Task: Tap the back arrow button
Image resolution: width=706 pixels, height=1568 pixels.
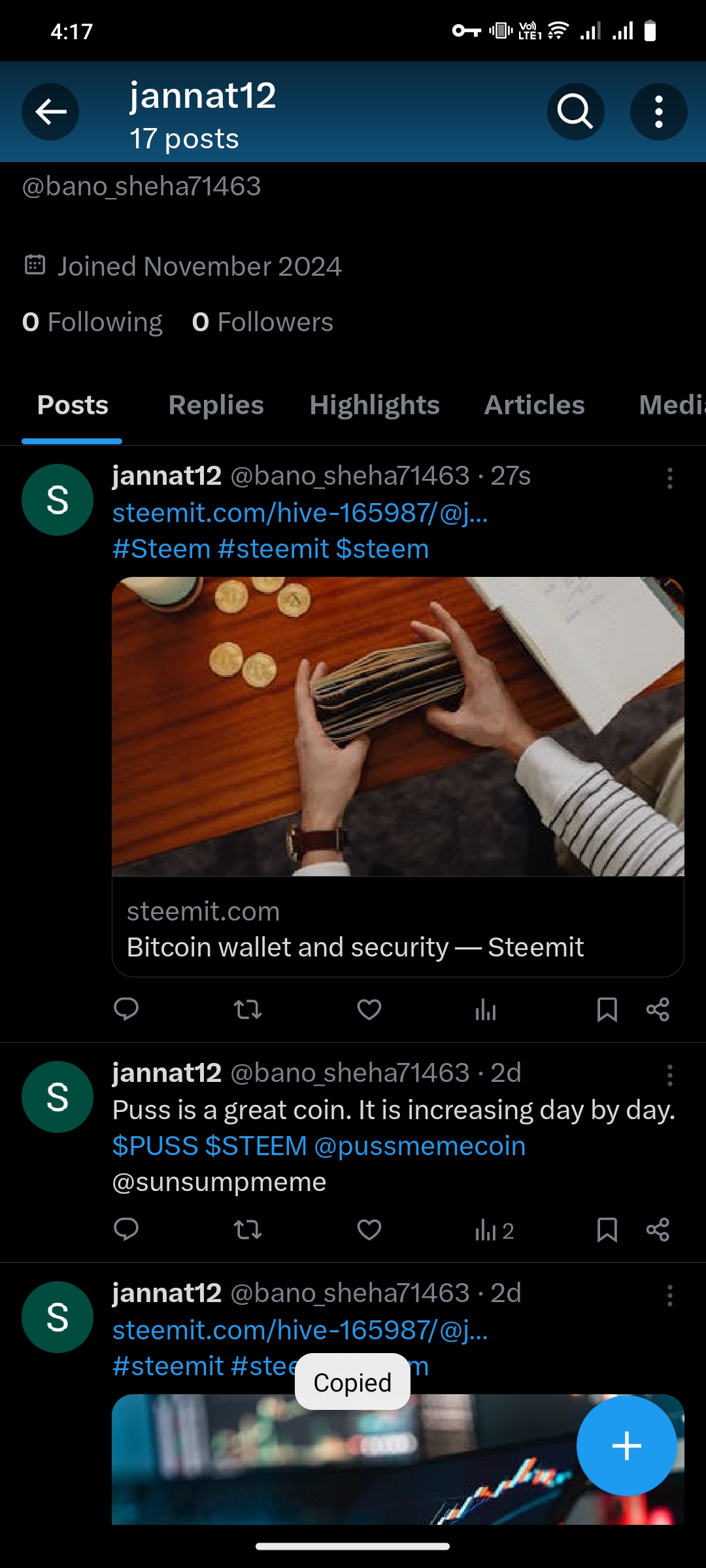Action: pyautogui.click(x=50, y=112)
